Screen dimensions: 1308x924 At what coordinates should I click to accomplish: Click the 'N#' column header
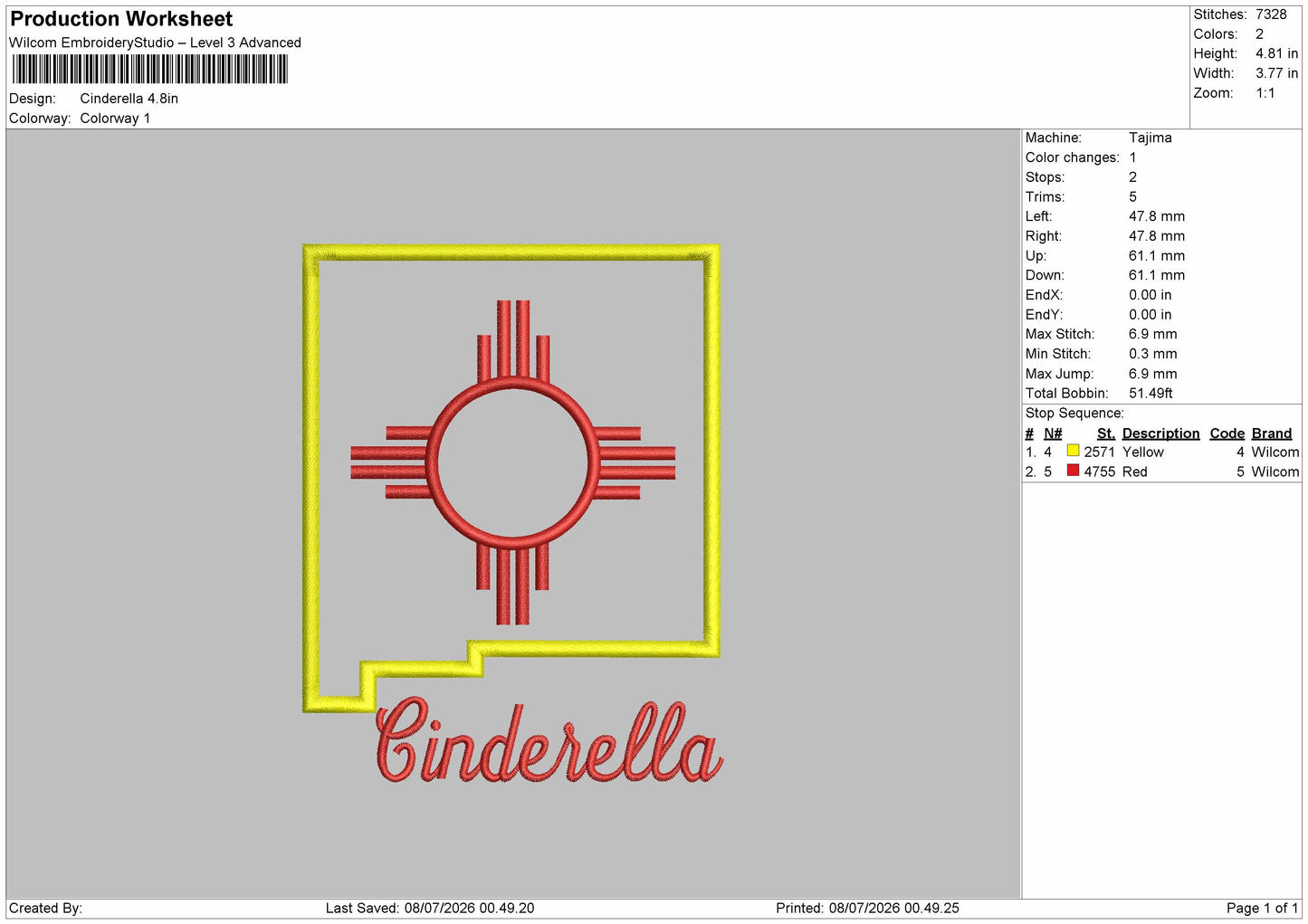click(x=1053, y=433)
